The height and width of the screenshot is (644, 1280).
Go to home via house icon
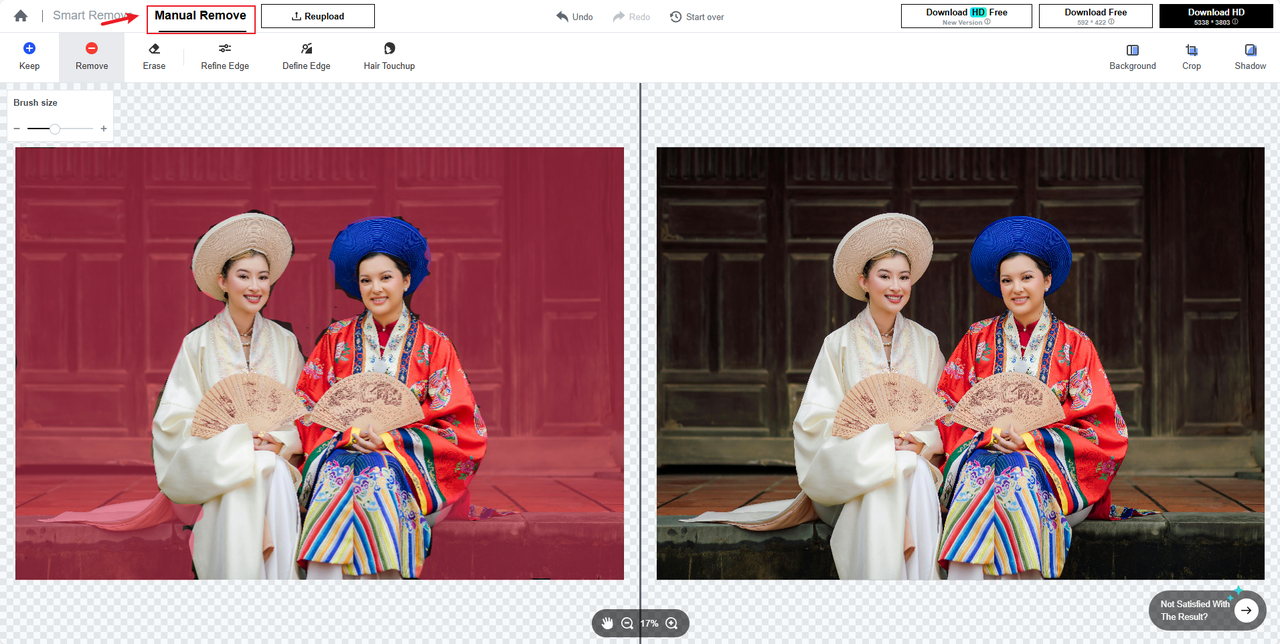point(20,16)
